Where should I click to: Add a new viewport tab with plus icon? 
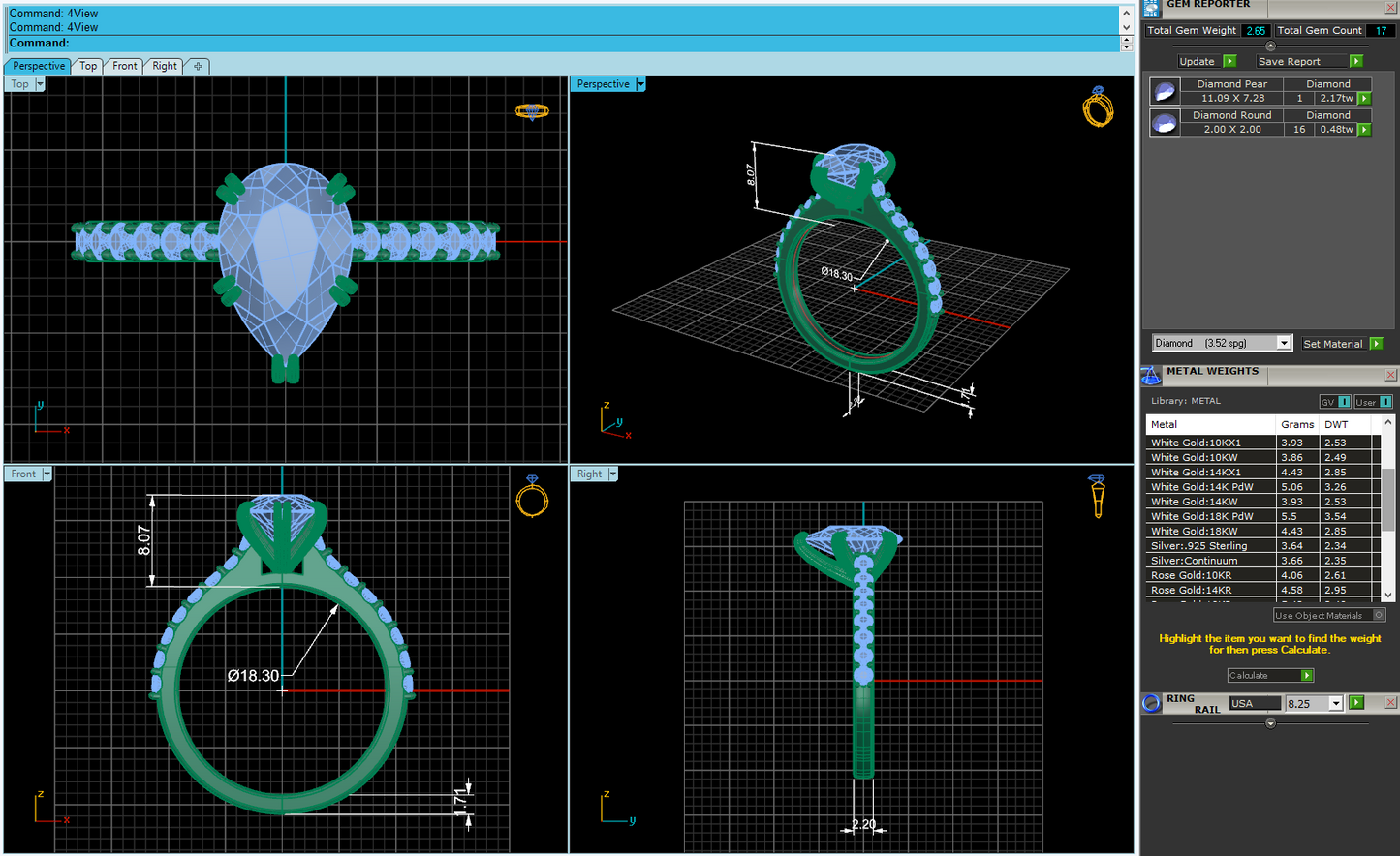coord(198,66)
